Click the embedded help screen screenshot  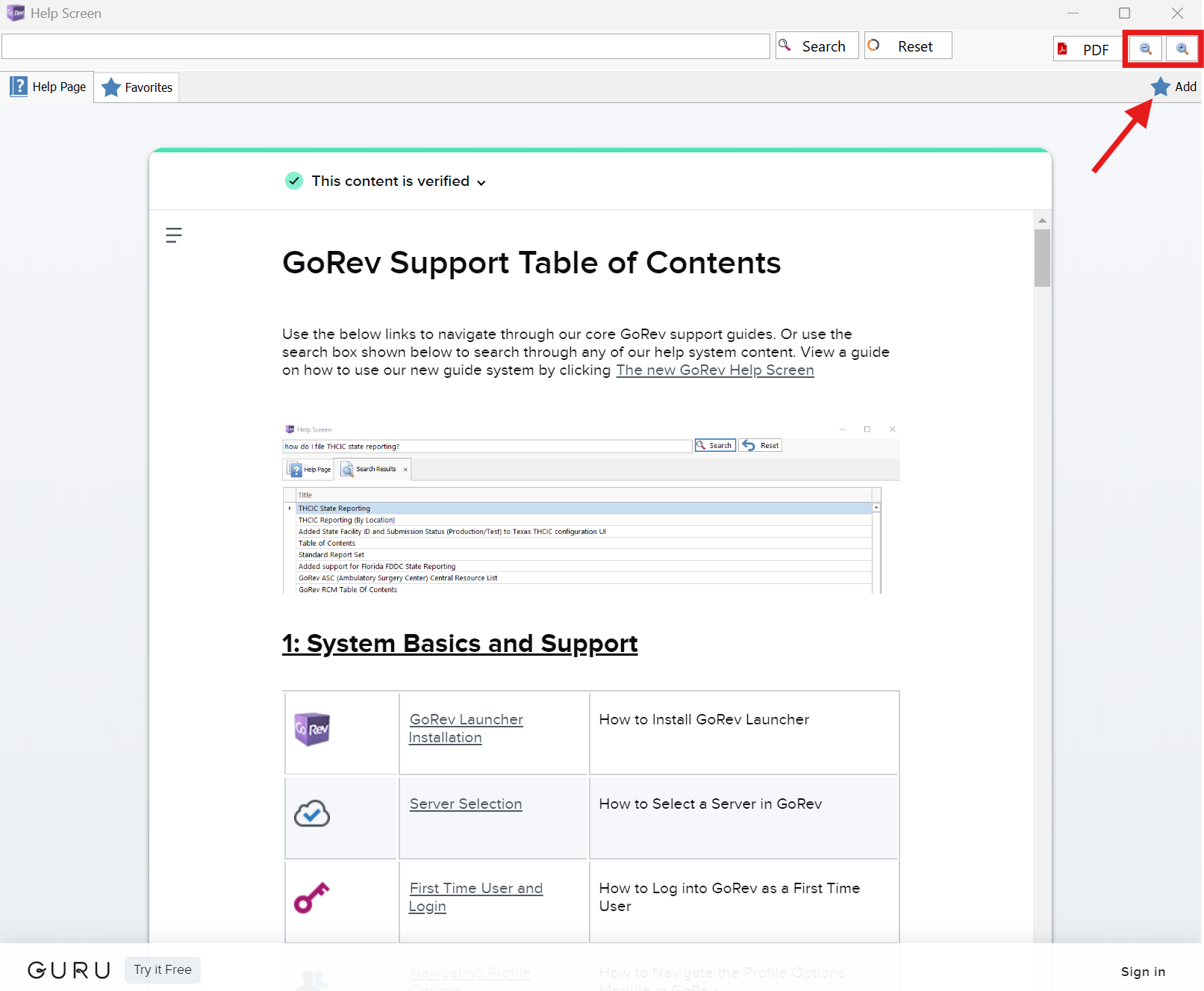point(591,508)
